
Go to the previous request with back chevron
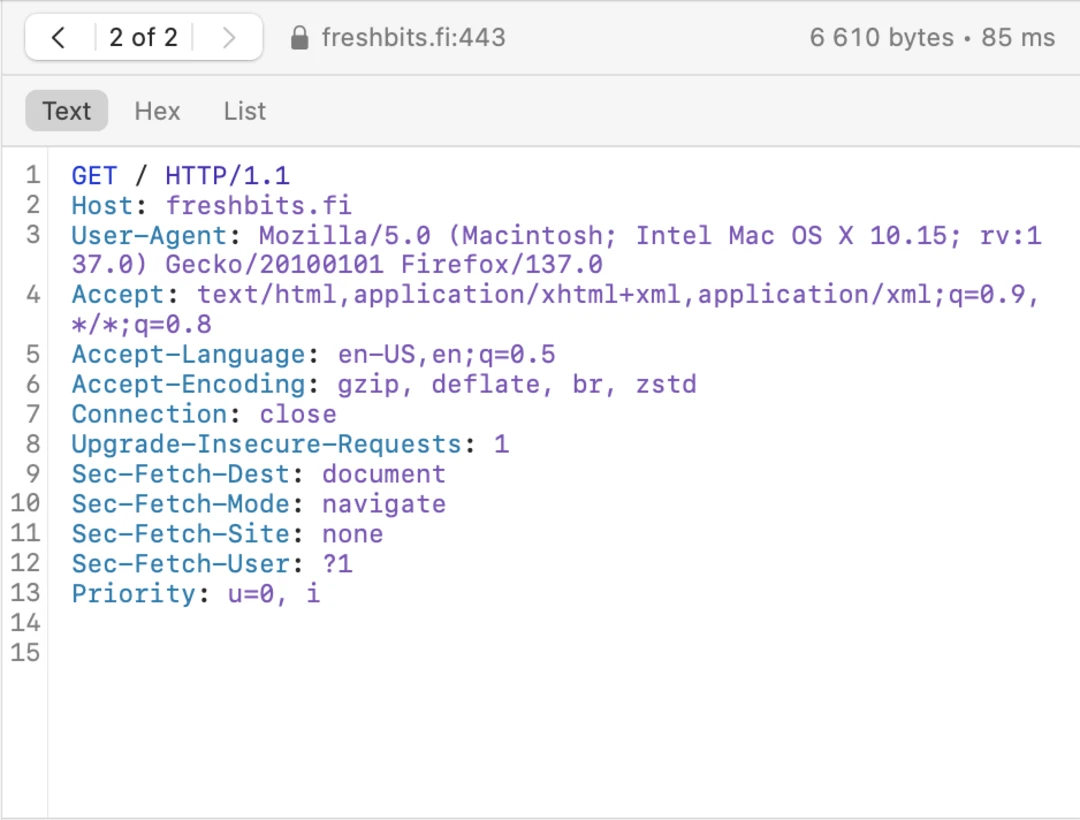pyautogui.click(x=58, y=38)
